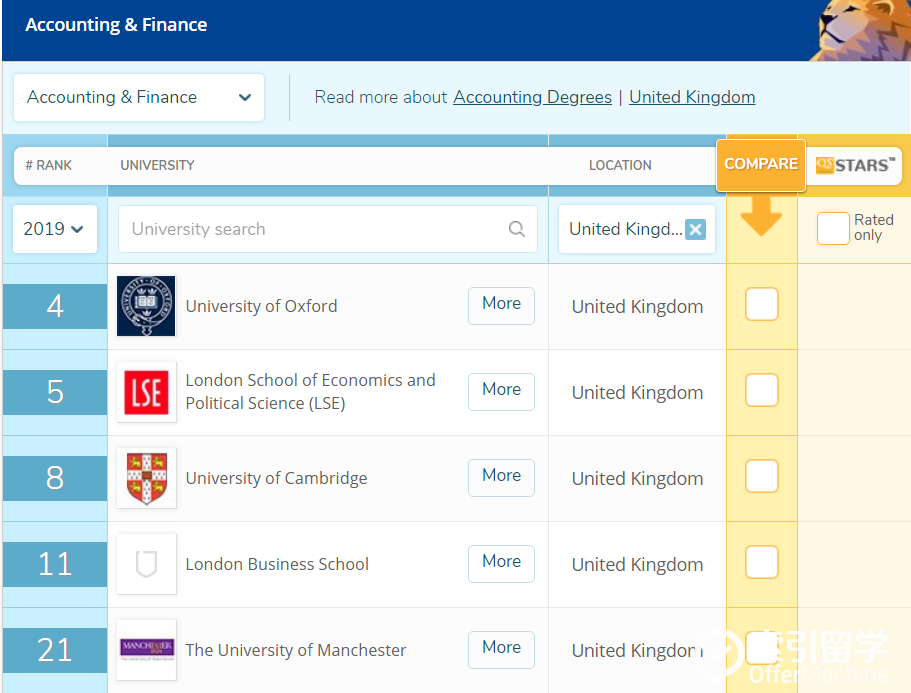The image size is (911, 693).
Task: Open the 2019 year dropdown
Action: pyautogui.click(x=55, y=229)
